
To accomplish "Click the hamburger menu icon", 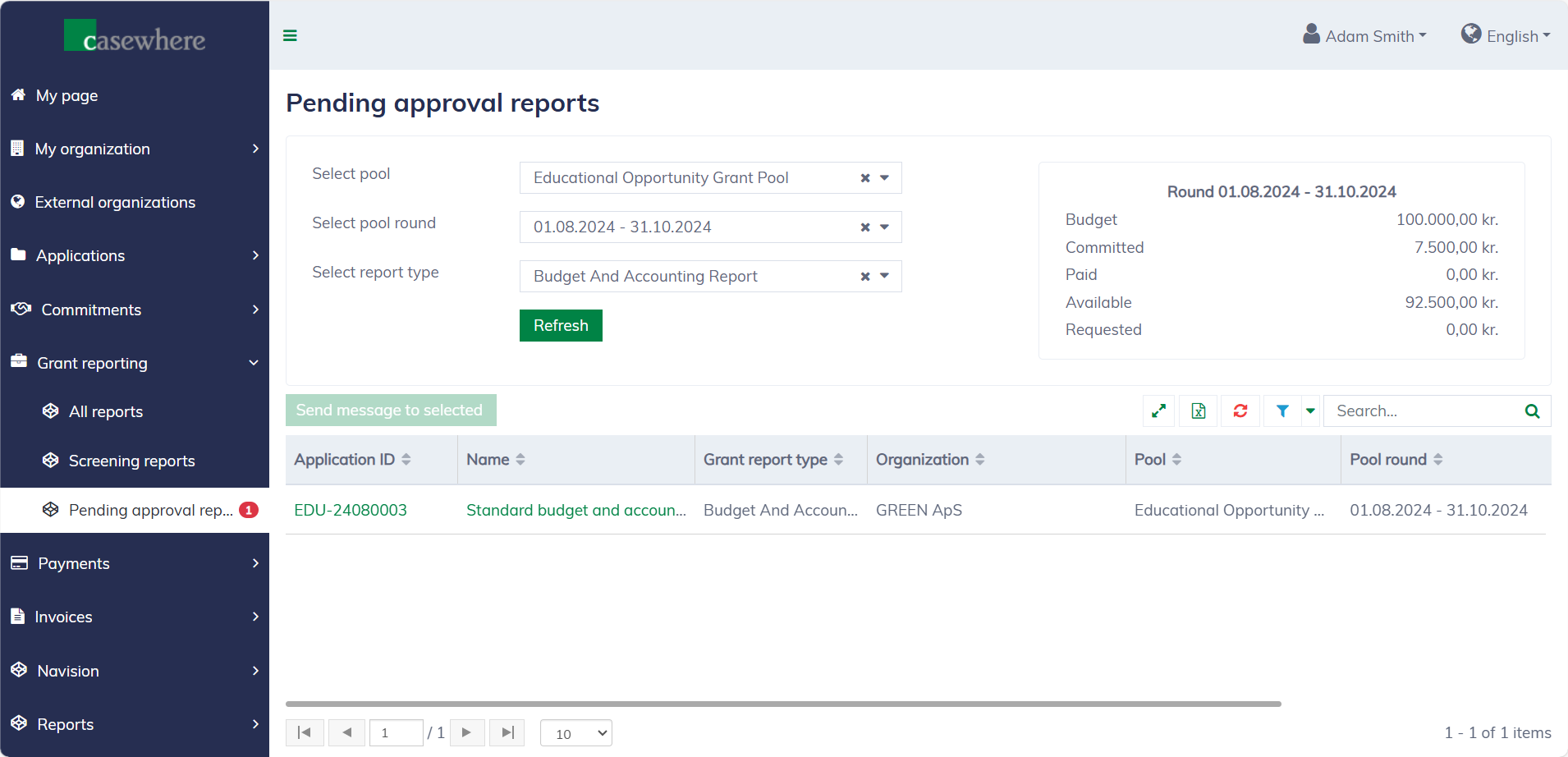I will (x=290, y=35).
